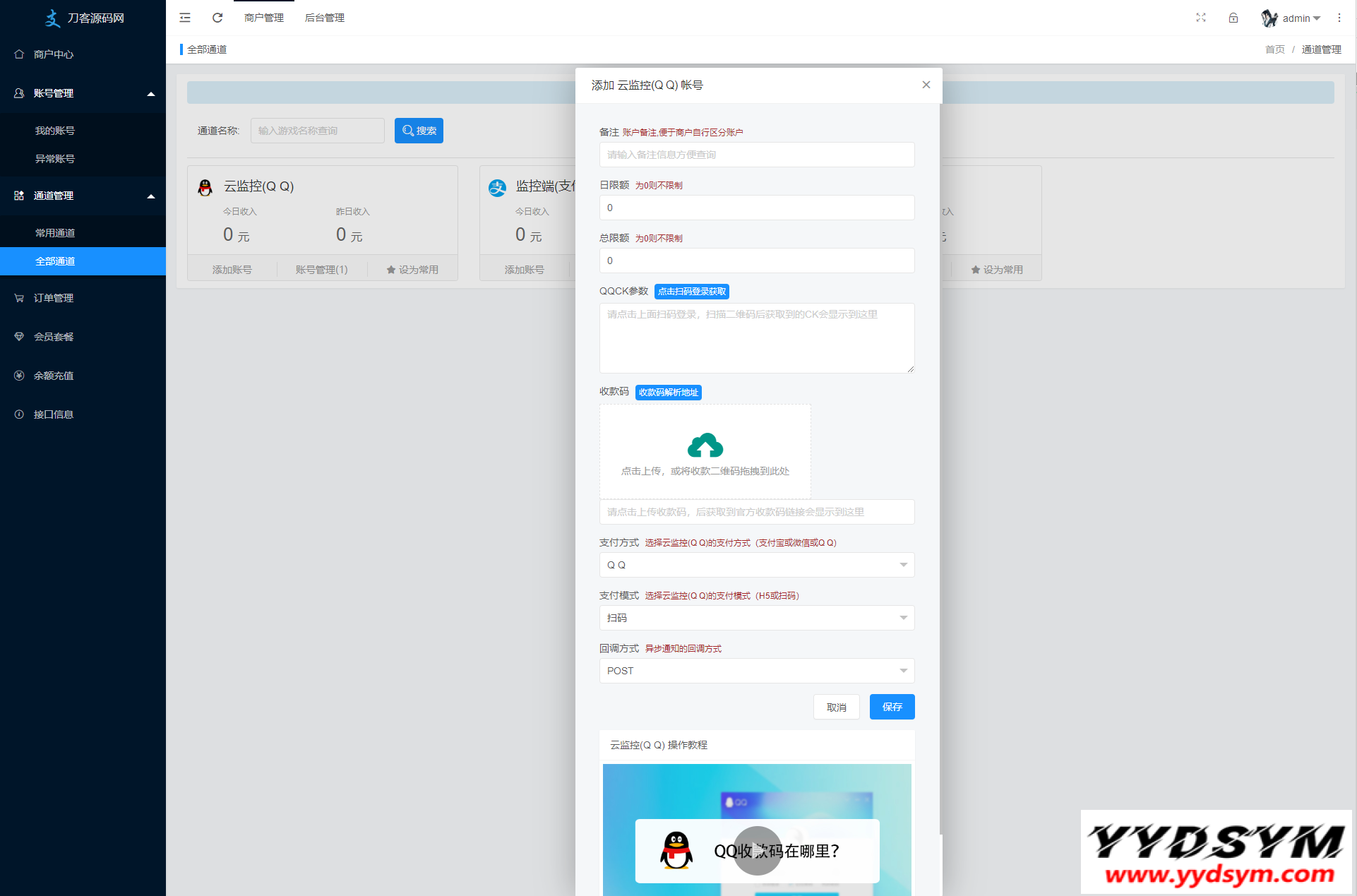
Task: Toggle fullscreen mode icon
Action: [1200, 18]
